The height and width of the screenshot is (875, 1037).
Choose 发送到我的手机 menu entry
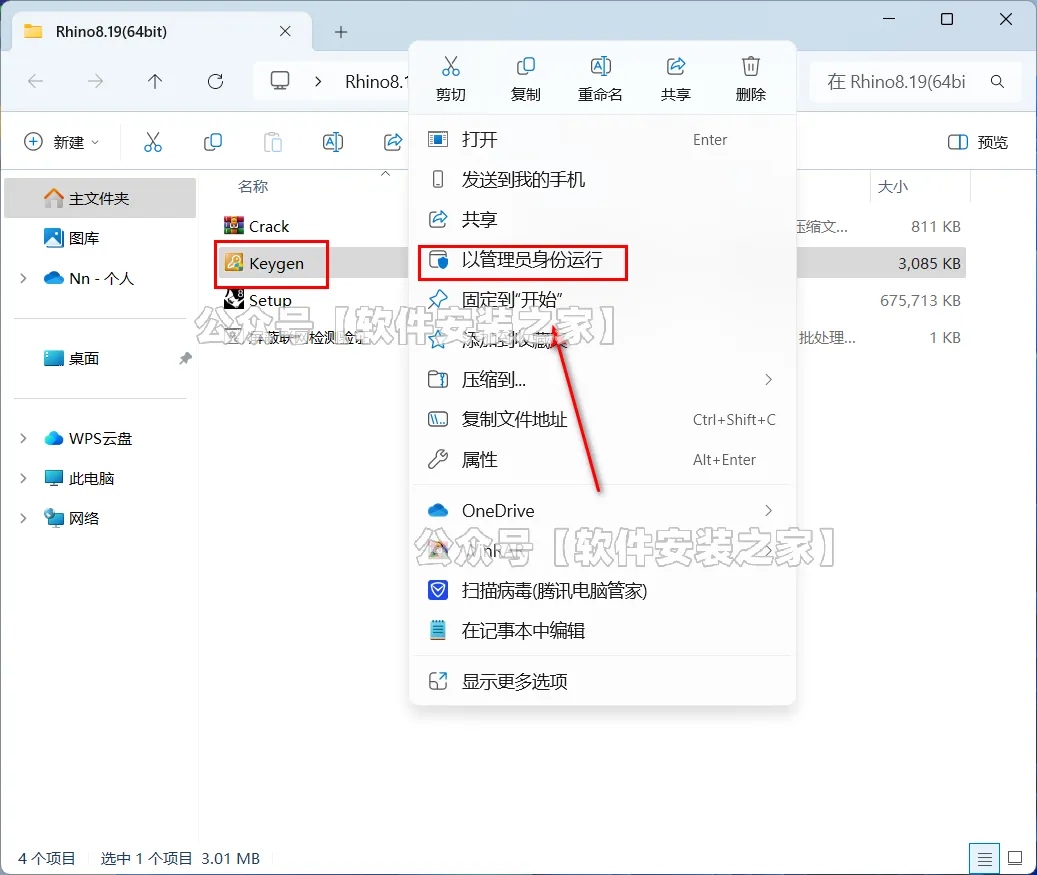coord(602,179)
